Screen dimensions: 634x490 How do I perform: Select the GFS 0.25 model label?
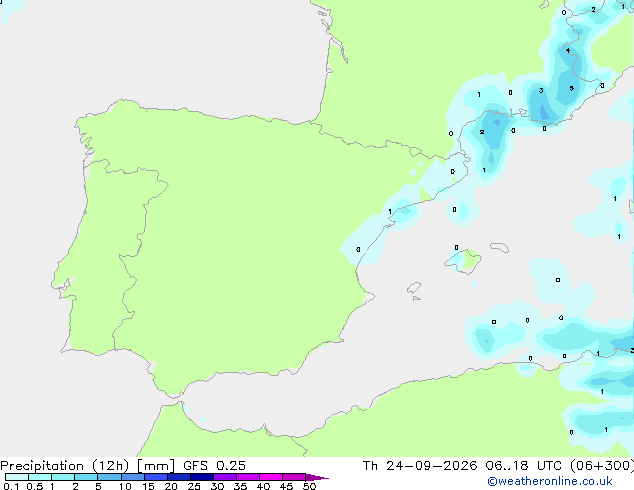pyautogui.click(x=214, y=466)
